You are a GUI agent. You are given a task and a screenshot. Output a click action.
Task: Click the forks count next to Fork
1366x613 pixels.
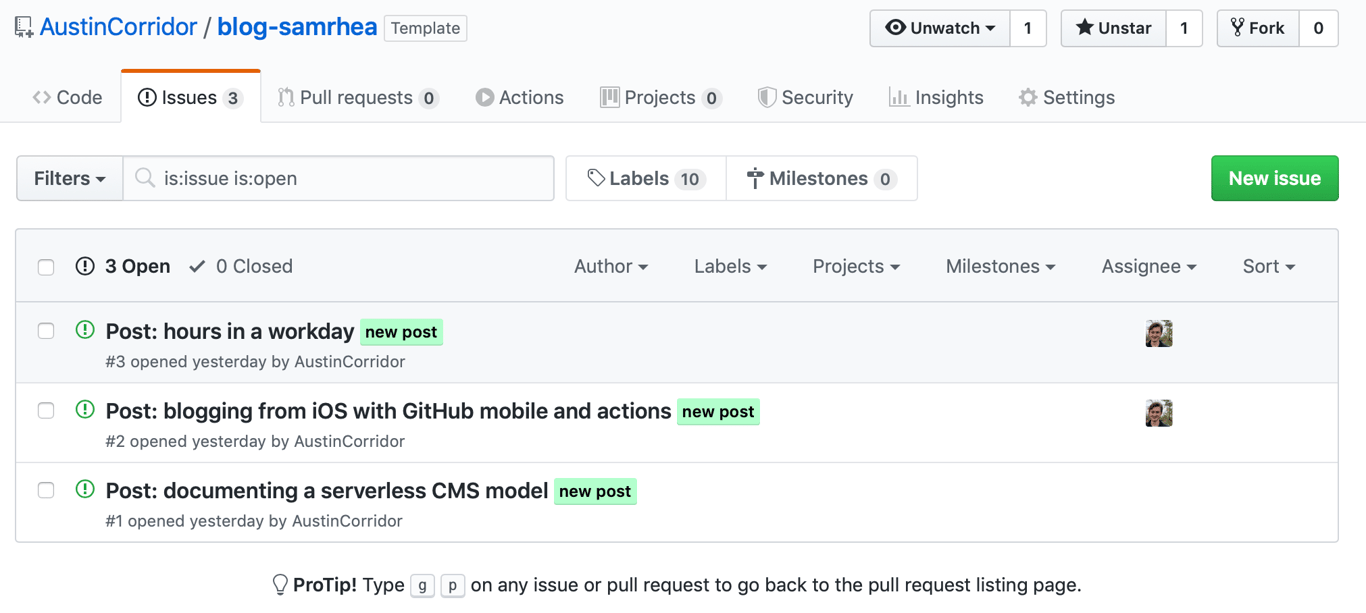(1318, 28)
